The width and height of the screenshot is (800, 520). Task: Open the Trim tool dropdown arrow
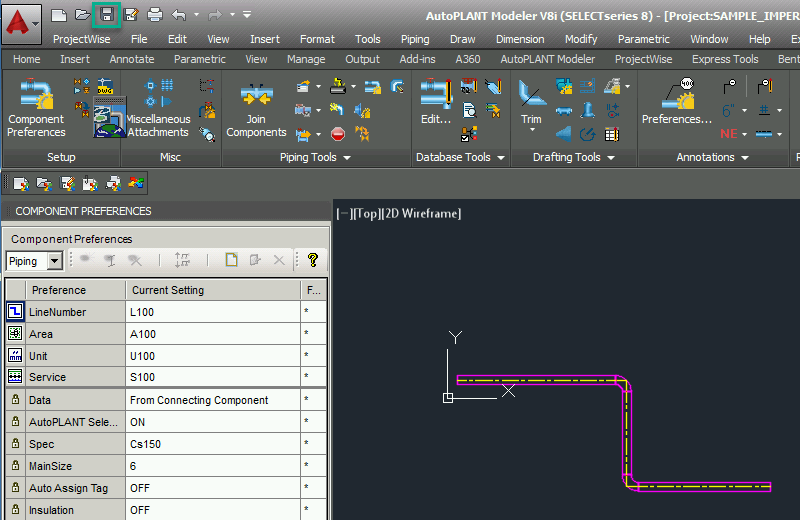tap(532, 130)
